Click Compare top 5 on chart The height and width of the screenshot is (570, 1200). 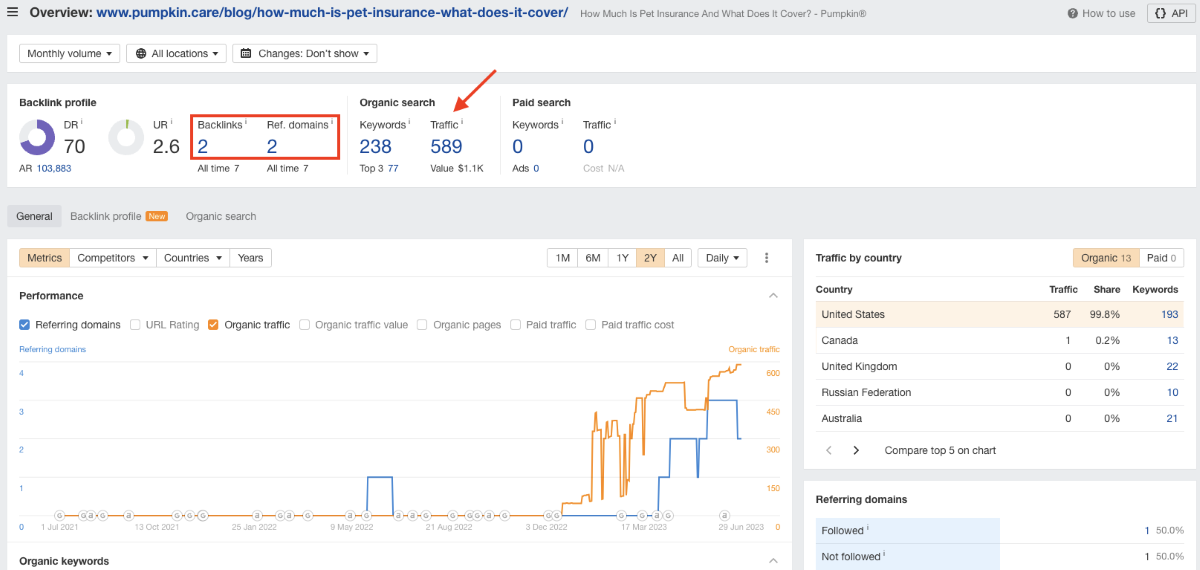(x=940, y=450)
